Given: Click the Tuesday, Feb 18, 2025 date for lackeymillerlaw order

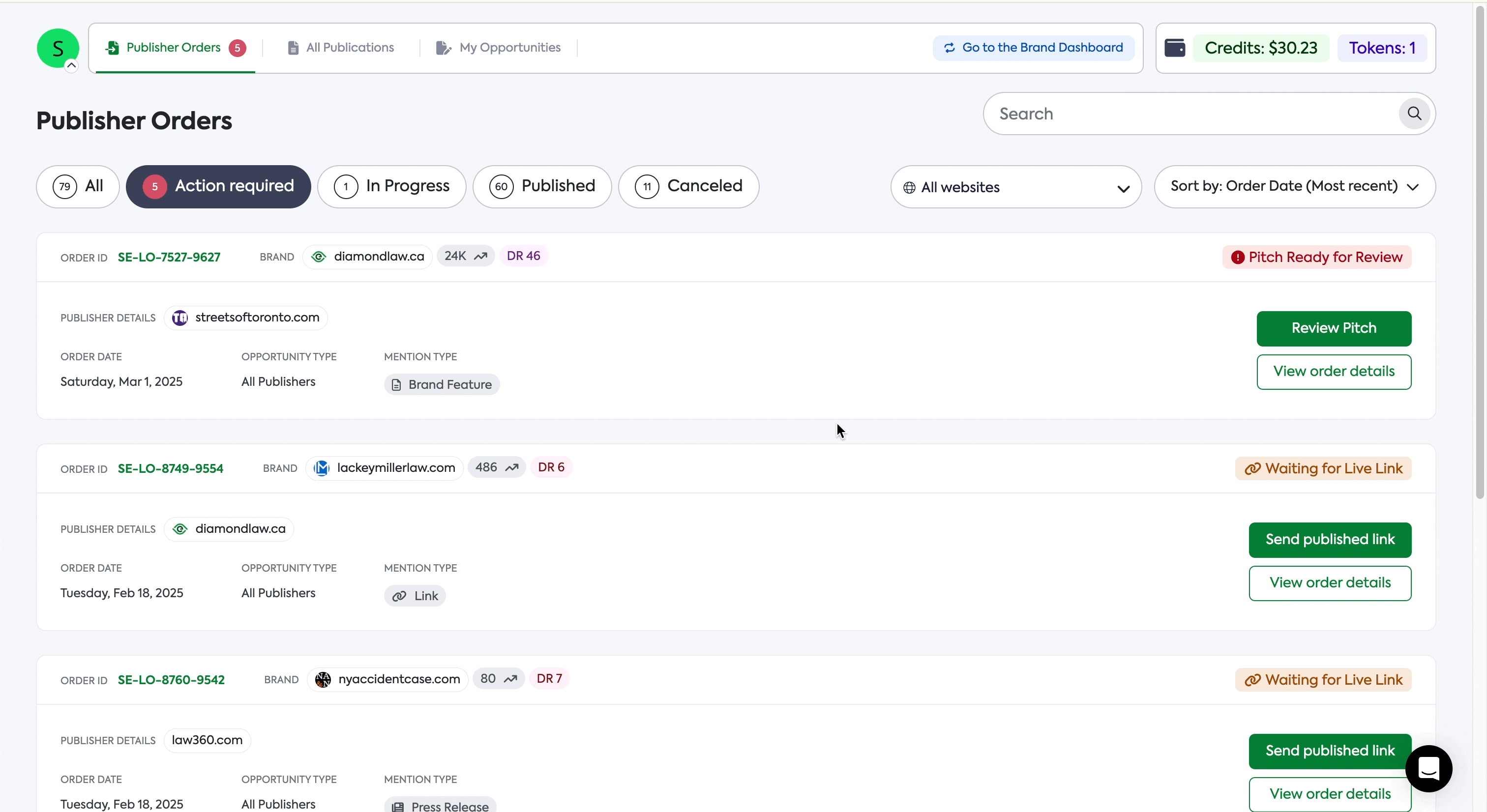Looking at the screenshot, I should [122, 593].
